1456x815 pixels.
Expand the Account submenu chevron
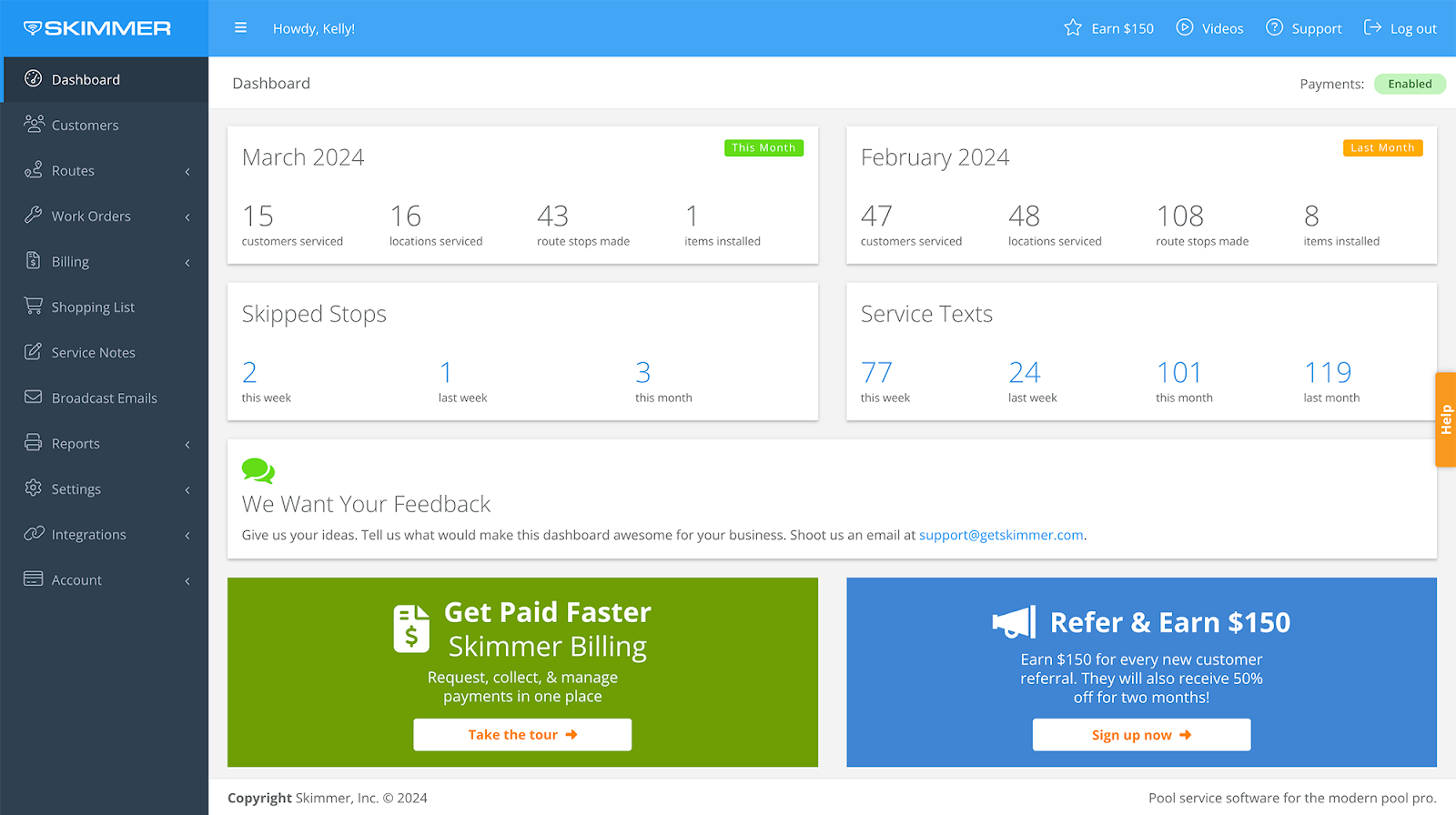coord(187,580)
